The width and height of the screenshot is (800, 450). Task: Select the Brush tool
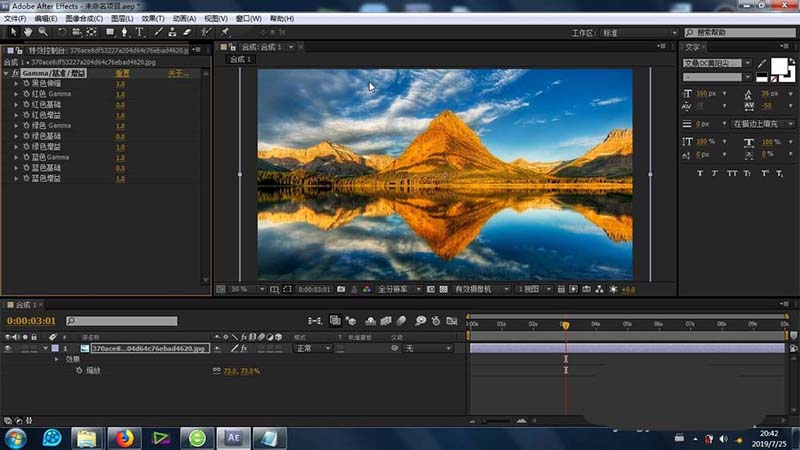[158, 32]
